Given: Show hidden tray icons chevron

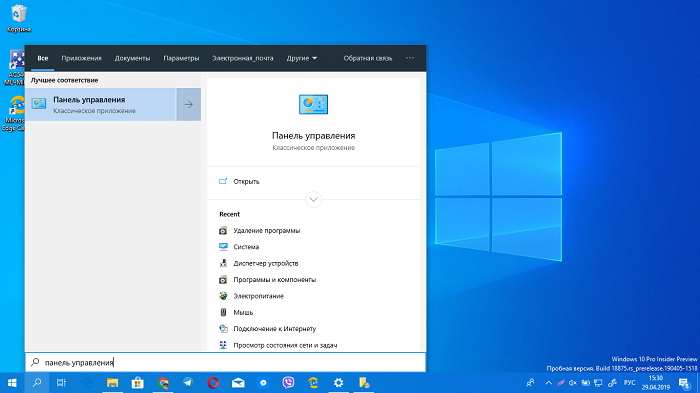Looking at the screenshot, I should coord(549,383).
